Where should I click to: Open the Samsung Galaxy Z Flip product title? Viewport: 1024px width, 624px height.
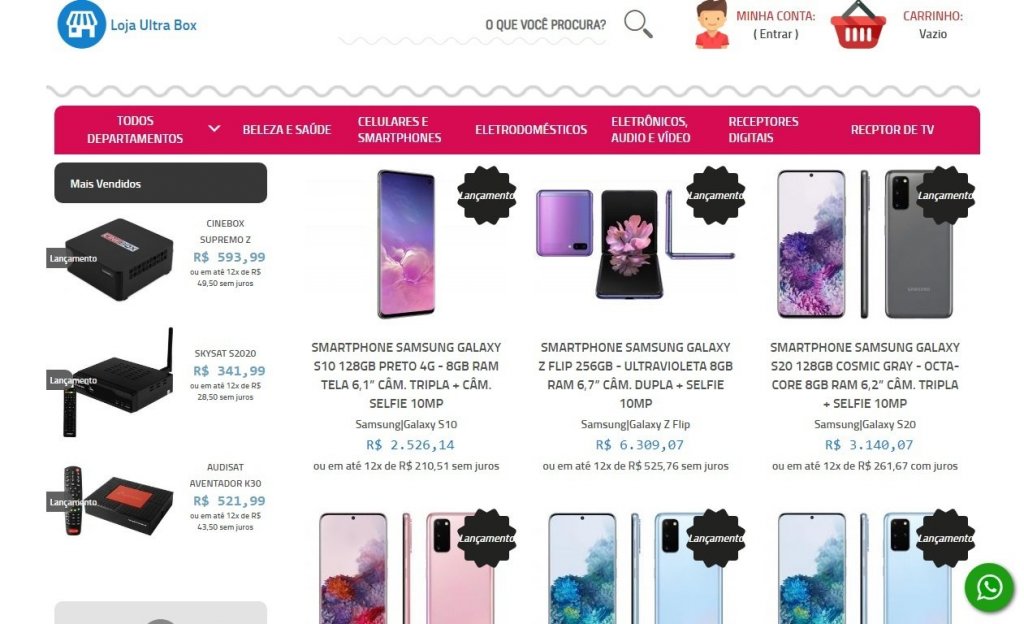pyautogui.click(x=635, y=375)
